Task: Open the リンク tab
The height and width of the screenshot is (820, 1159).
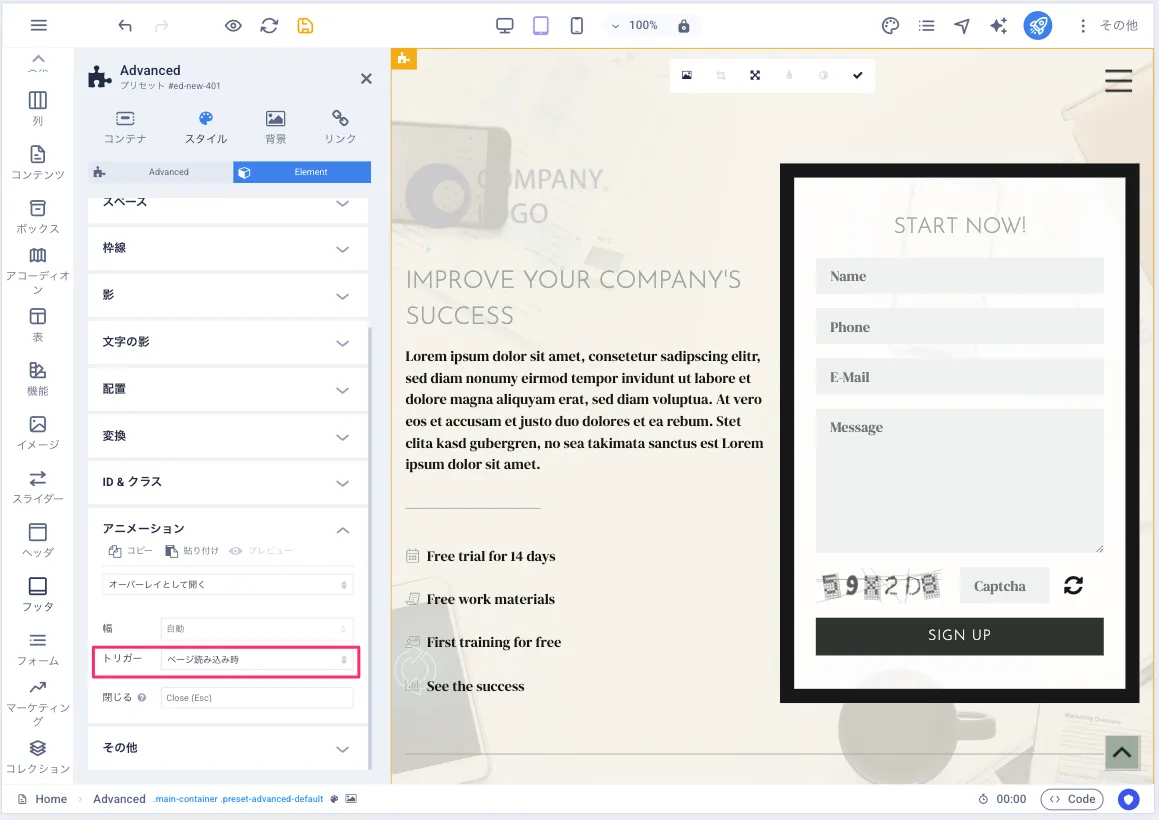Action: [x=340, y=127]
